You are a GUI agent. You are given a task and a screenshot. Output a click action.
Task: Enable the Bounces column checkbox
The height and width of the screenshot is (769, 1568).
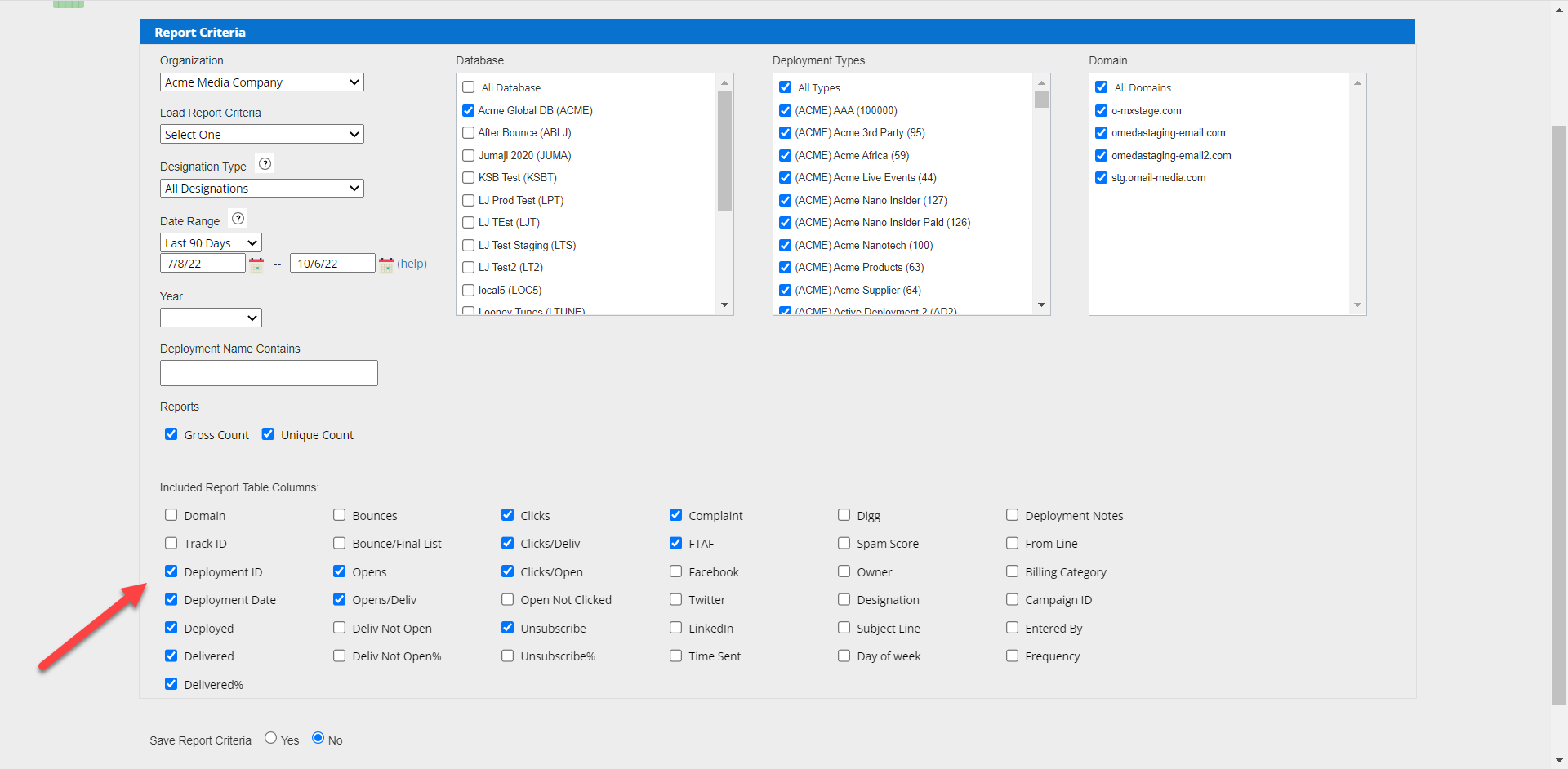(340, 515)
